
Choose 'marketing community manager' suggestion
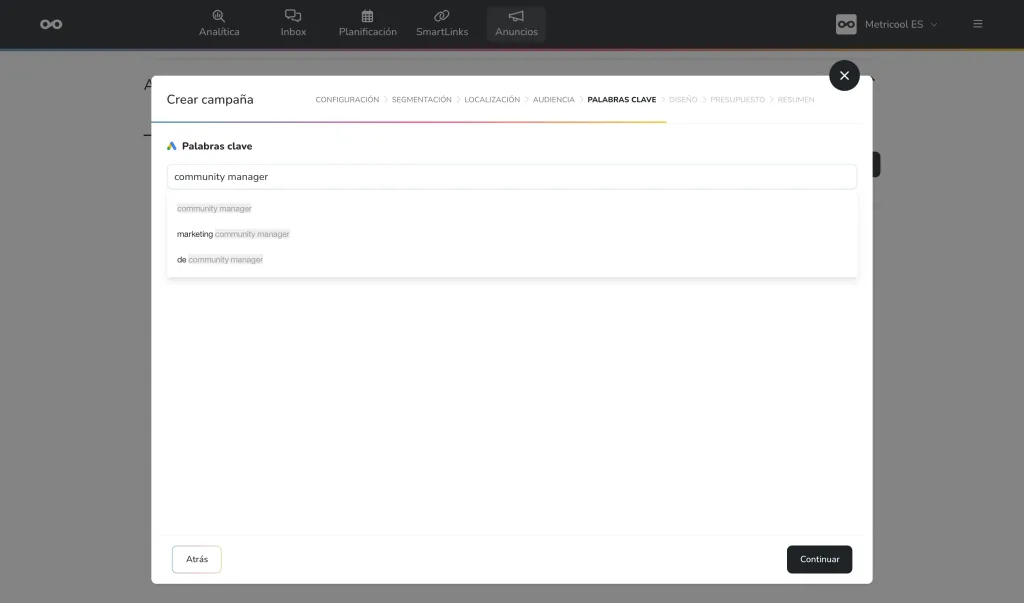[233, 234]
